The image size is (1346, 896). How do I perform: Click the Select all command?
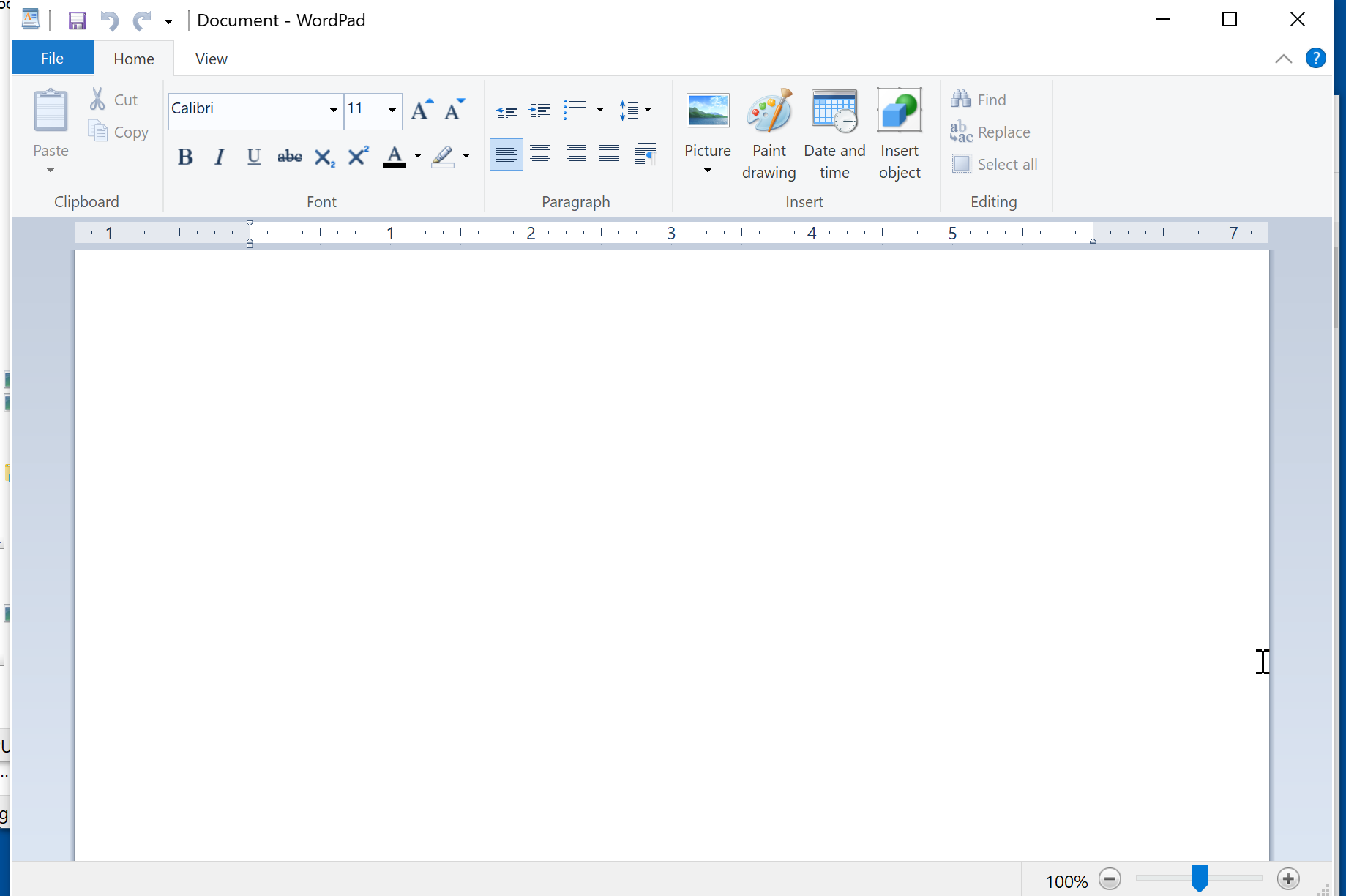(995, 164)
